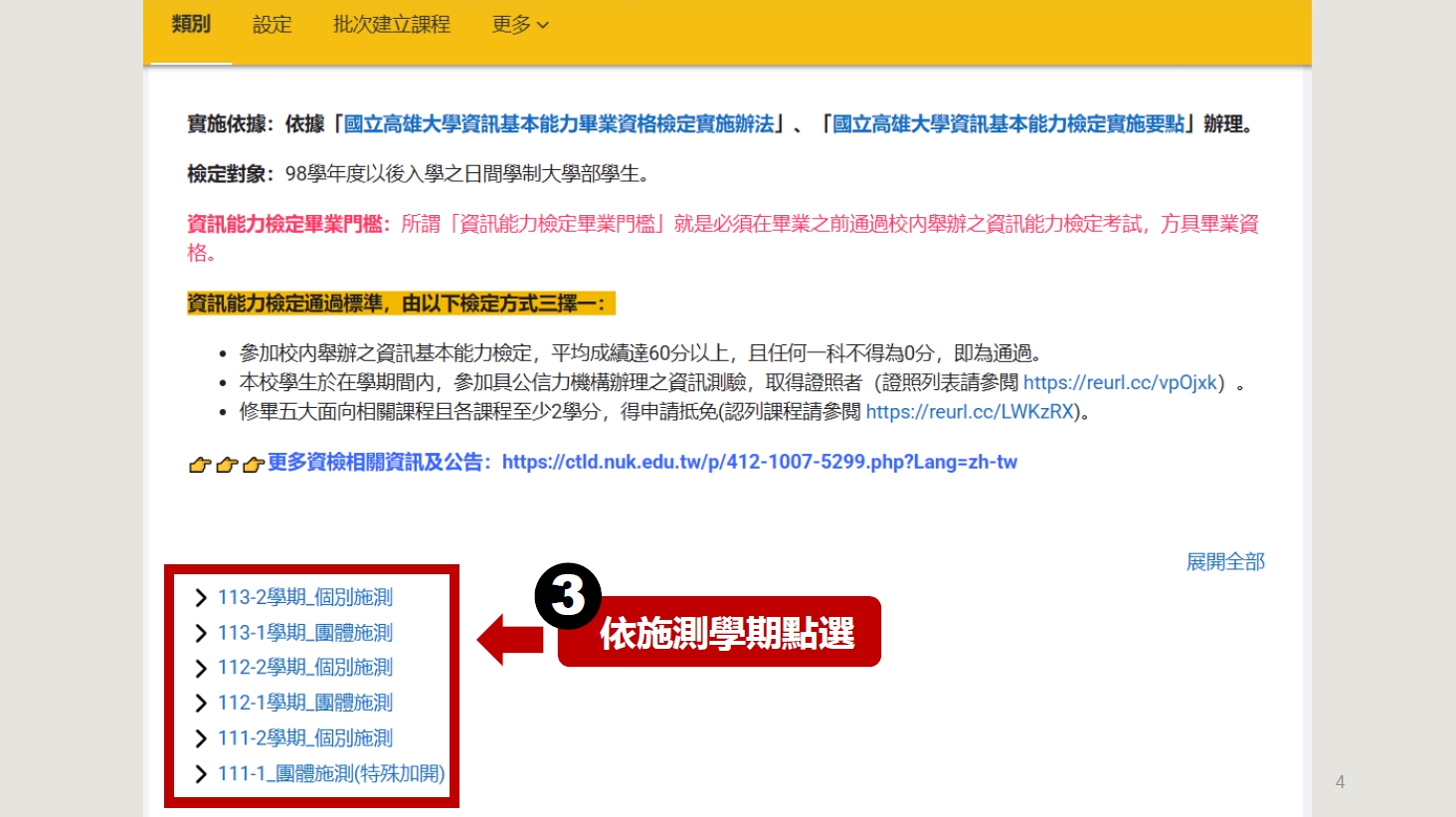The image size is (1456, 817).
Task: Open the reurl.cc/vpOjxk certificate list link
Action: point(1120,383)
